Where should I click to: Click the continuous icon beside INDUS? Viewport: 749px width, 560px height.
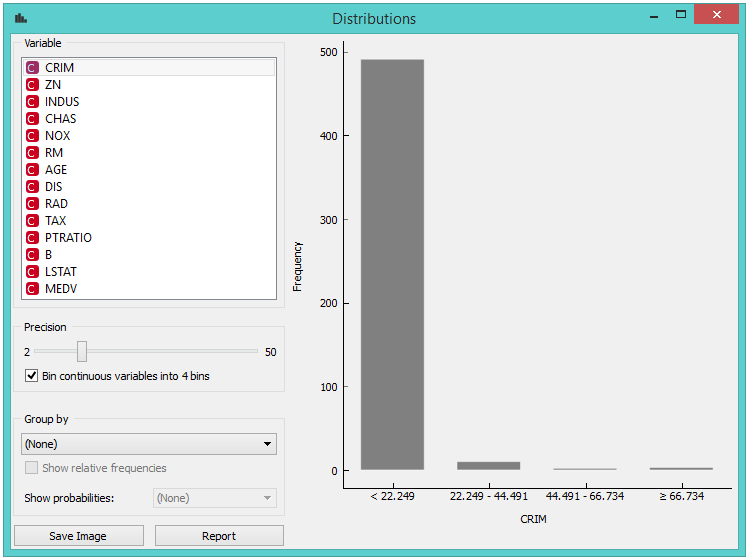[32, 102]
